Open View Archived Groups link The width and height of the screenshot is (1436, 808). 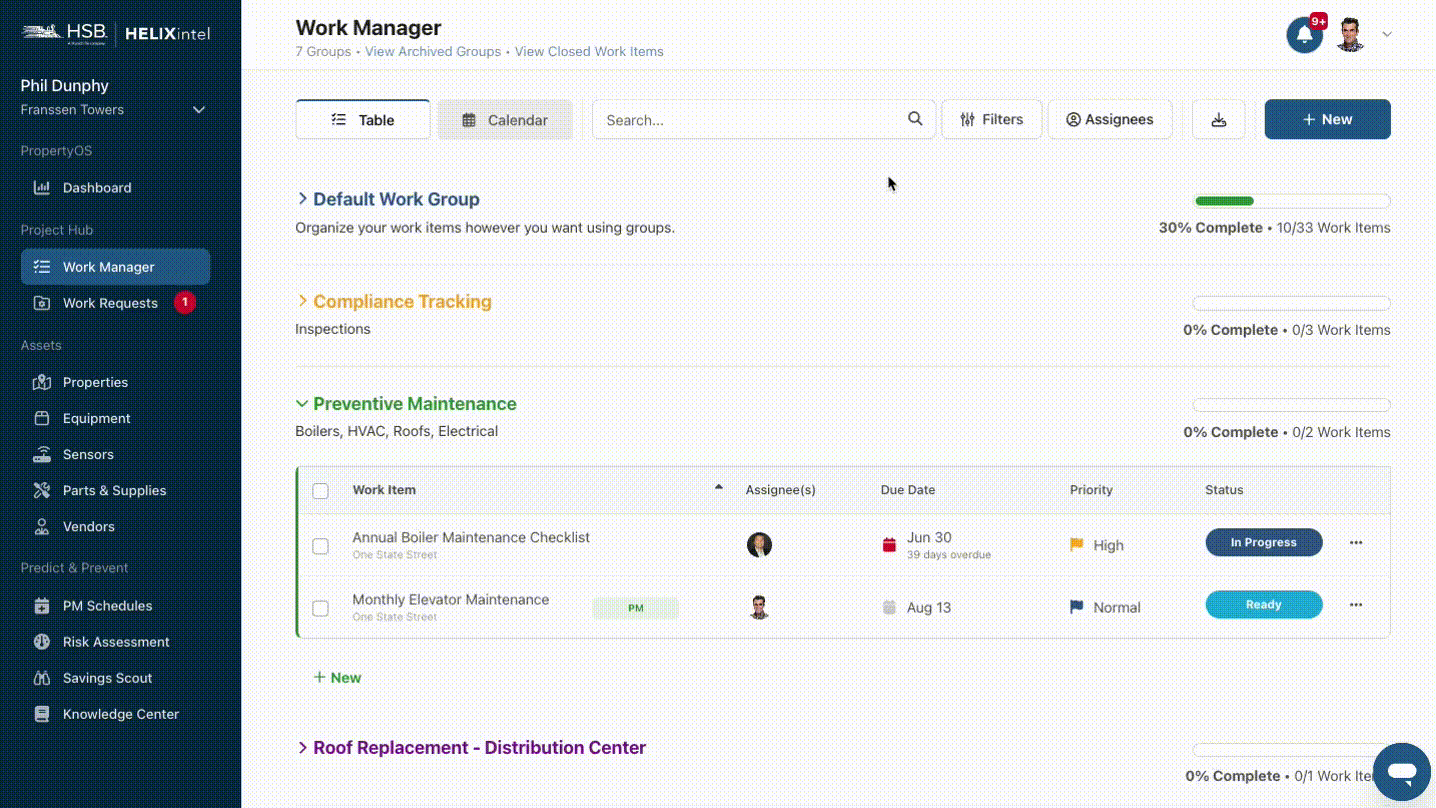click(433, 51)
